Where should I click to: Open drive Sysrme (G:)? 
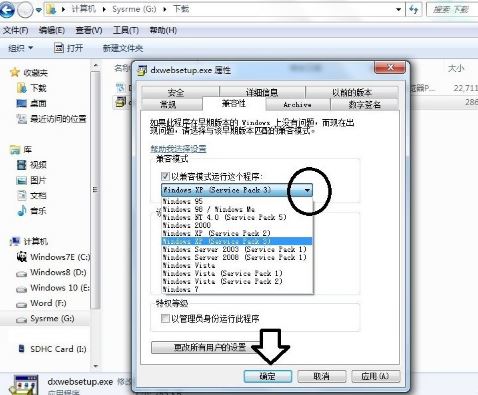click(45, 319)
